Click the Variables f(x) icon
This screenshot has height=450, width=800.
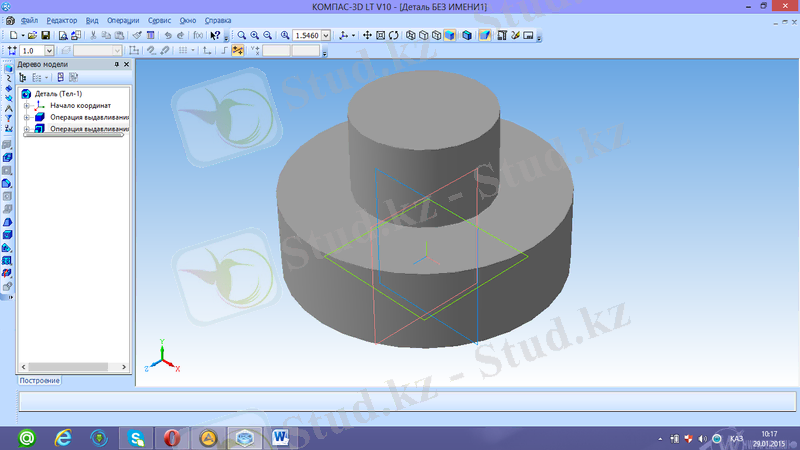197,35
